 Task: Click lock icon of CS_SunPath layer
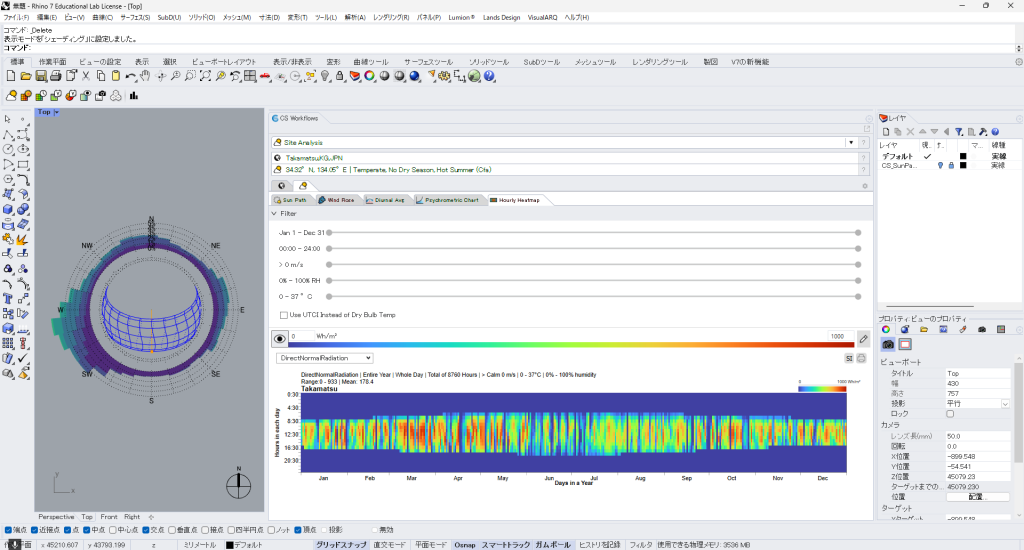950,165
